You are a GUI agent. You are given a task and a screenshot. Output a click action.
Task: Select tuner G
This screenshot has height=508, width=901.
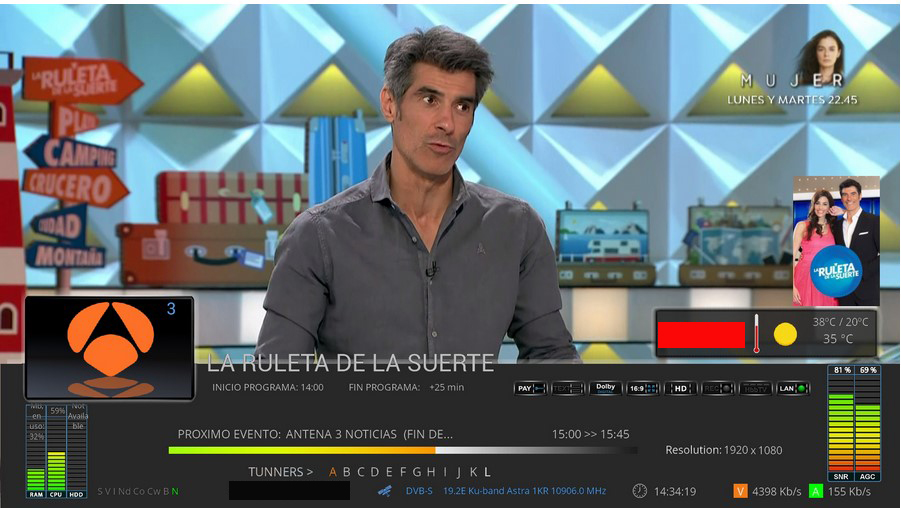click(417, 472)
